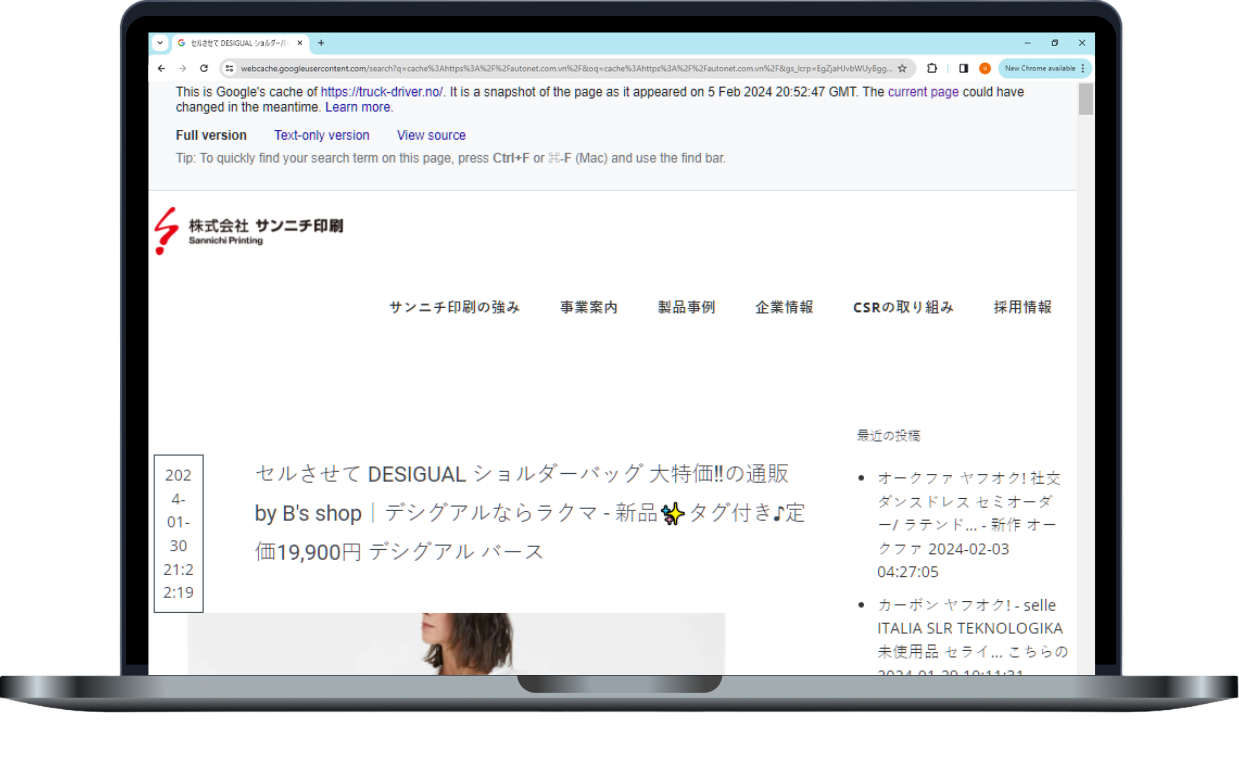Close the DESIGUAL browser tab
1239x770 pixels.
pyautogui.click(x=300, y=43)
